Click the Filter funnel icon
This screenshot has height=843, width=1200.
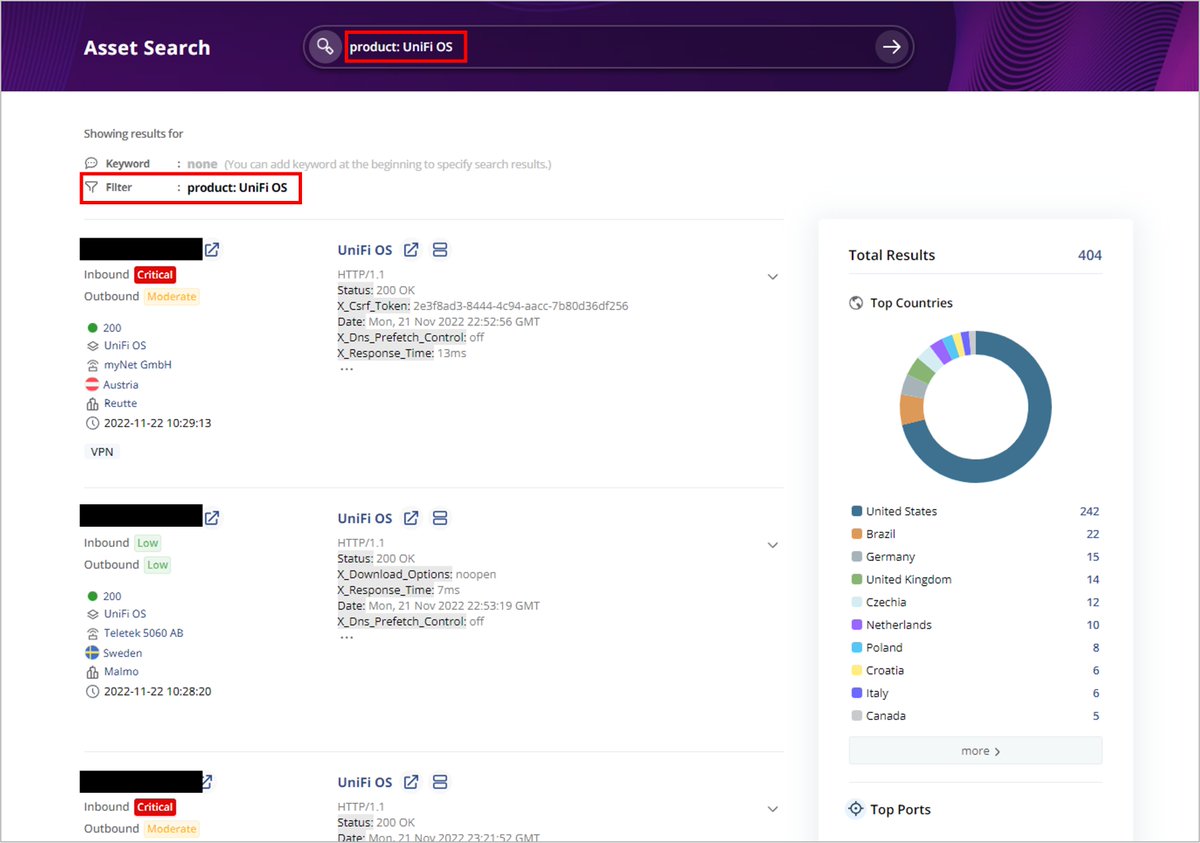[91, 187]
